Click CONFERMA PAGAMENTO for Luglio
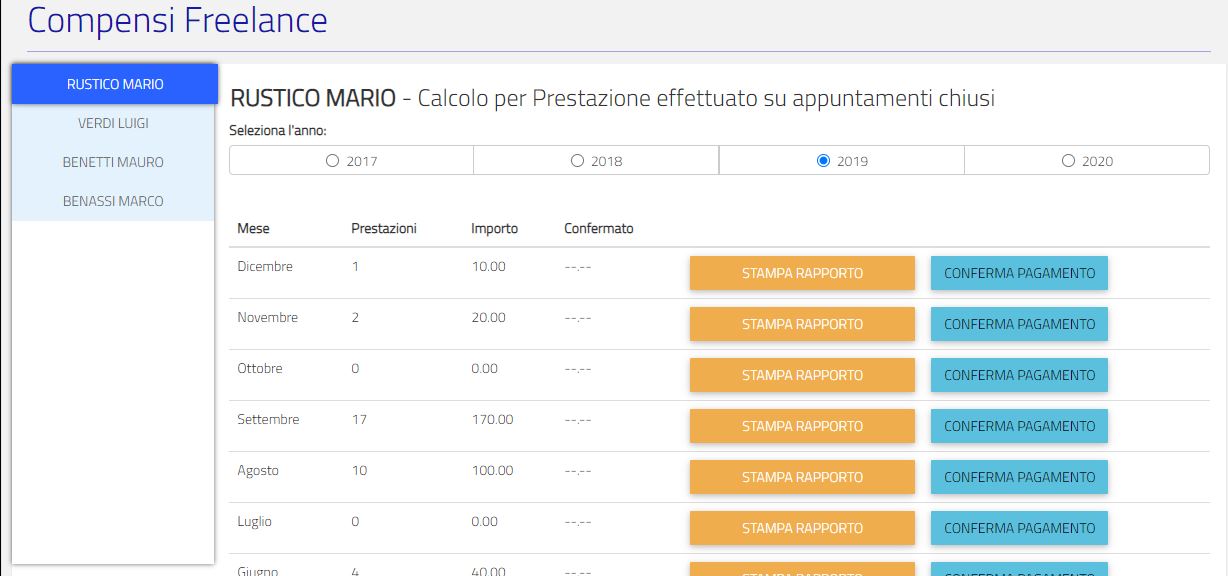The image size is (1228, 576). point(1019,527)
